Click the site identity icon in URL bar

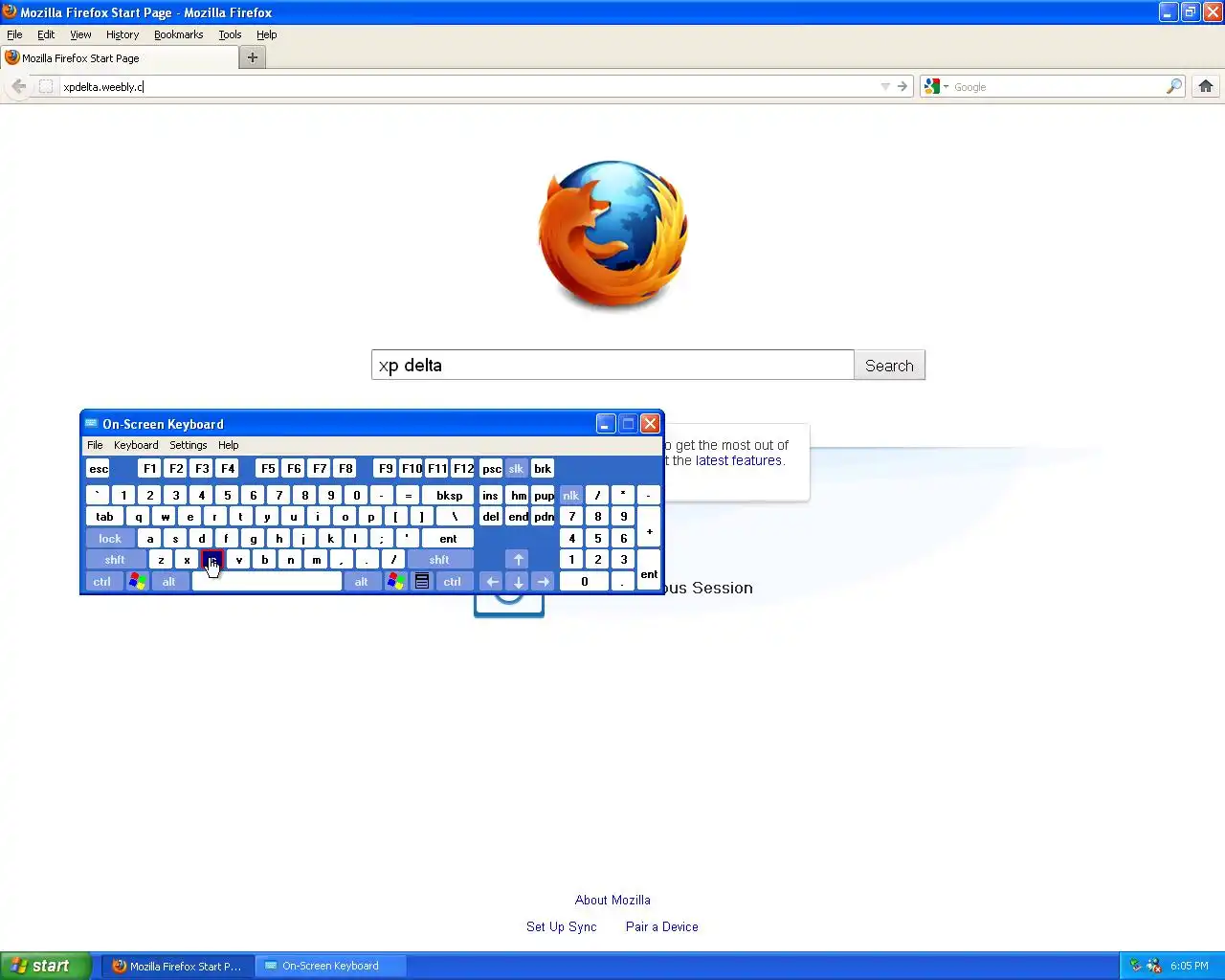click(46, 86)
